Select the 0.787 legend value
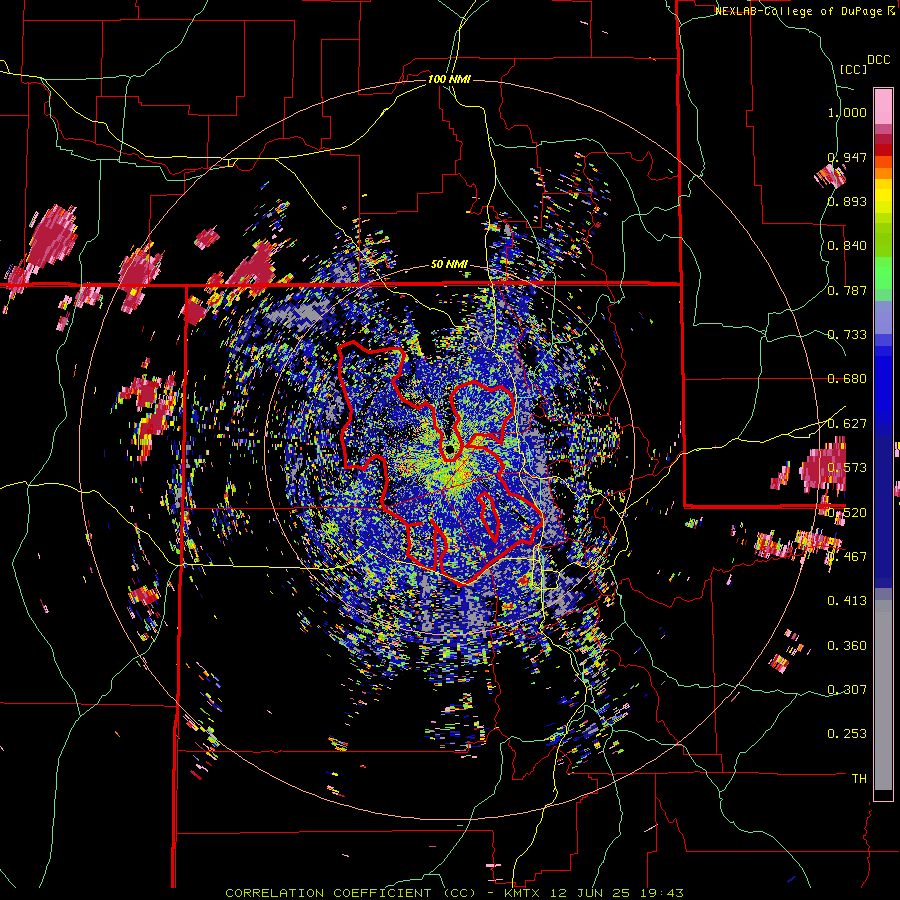Viewport: 900px width, 900px height. tap(847, 290)
